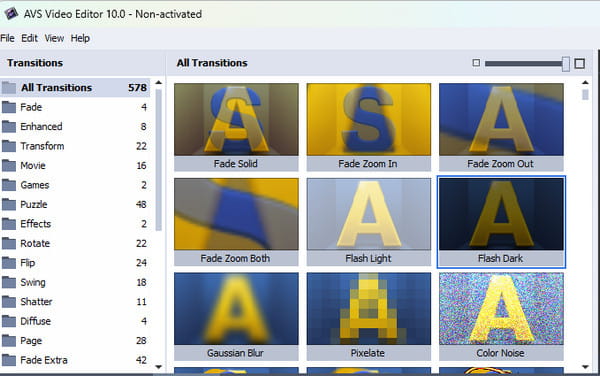Choose the Color Noise transition thumbnail

coord(501,316)
